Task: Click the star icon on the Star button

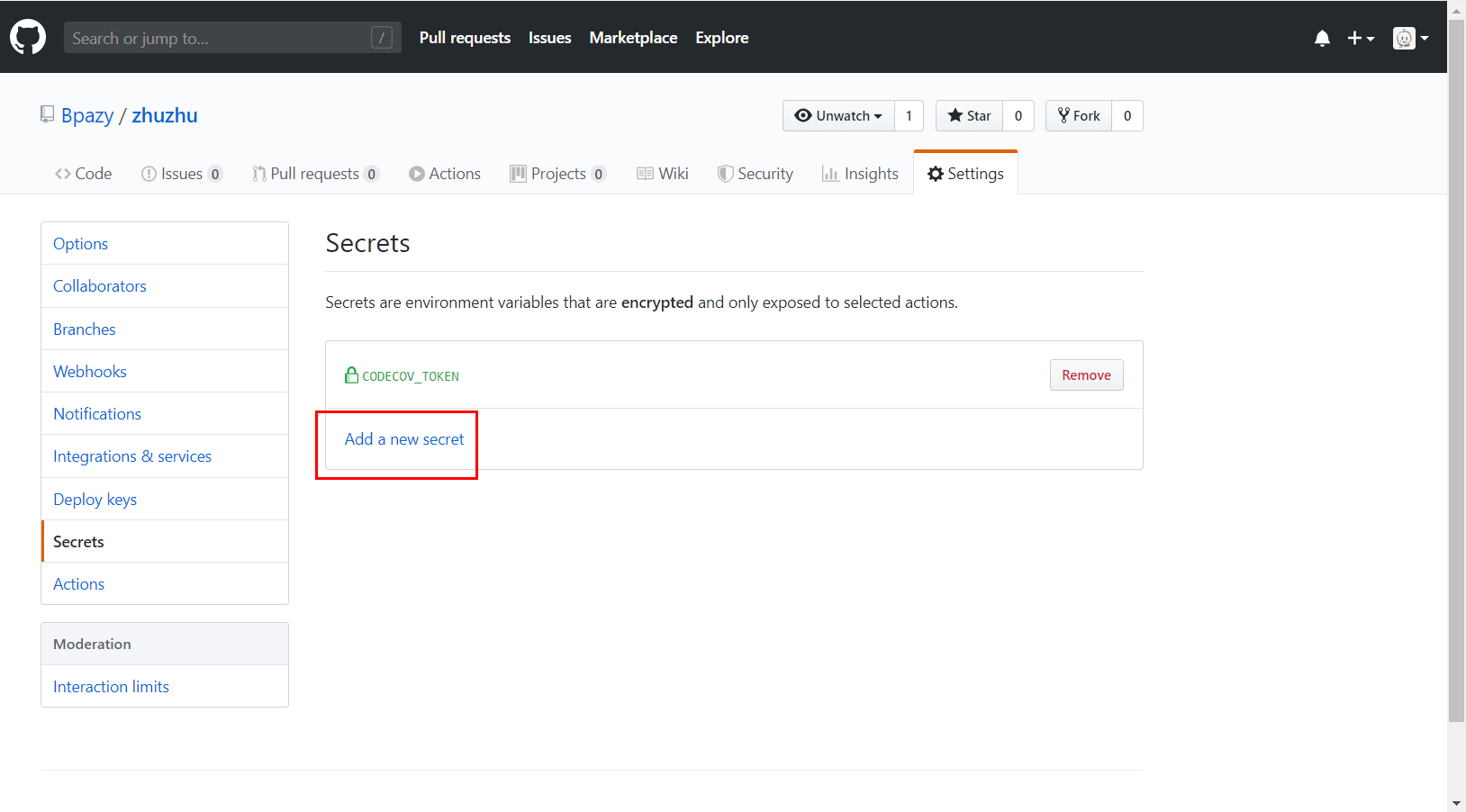Action: click(956, 115)
